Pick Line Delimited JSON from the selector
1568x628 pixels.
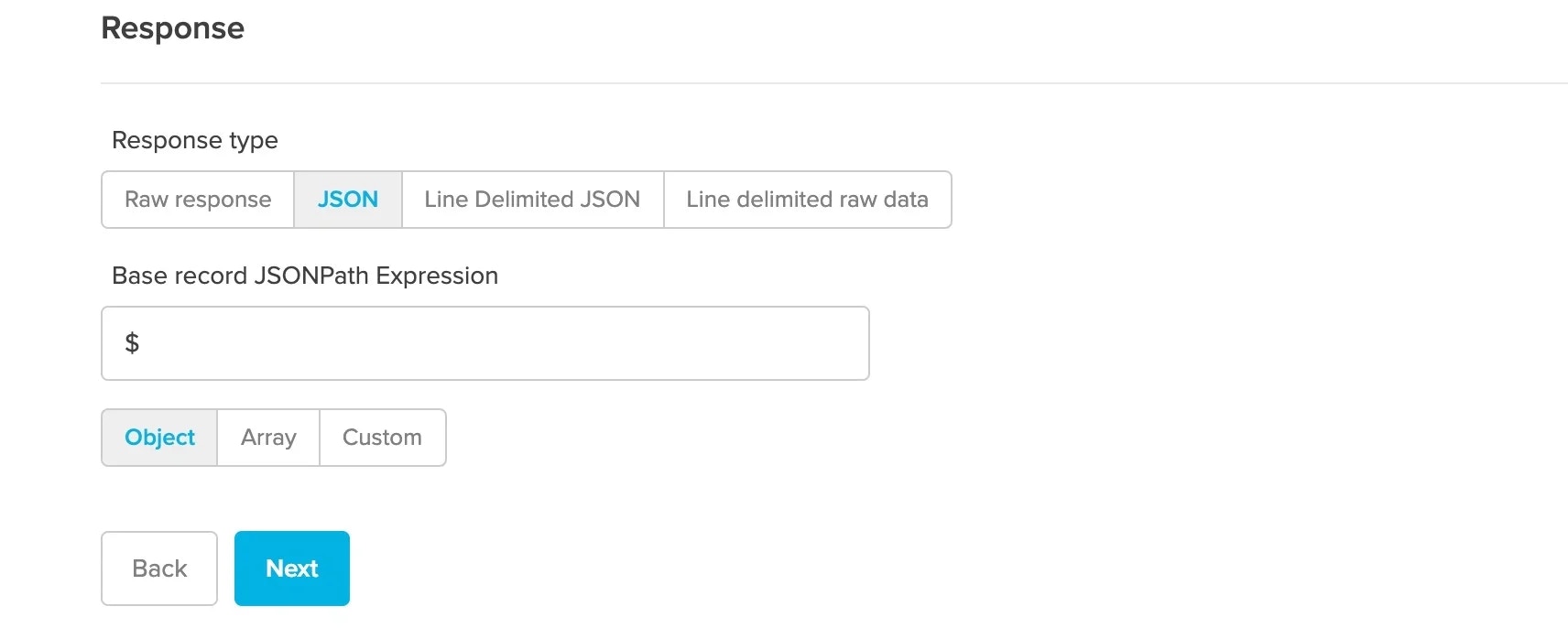point(531,200)
